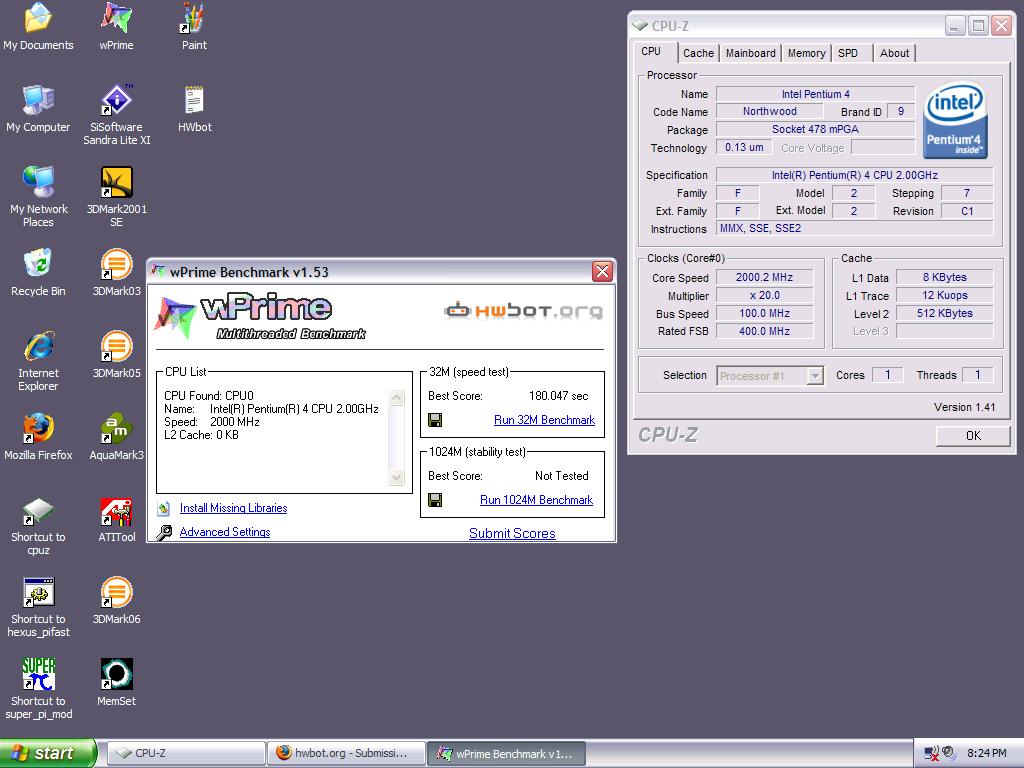Click Run 32M Benchmark link
The width and height of the screenshot is (1024, 768).
(x=544, y=420)
